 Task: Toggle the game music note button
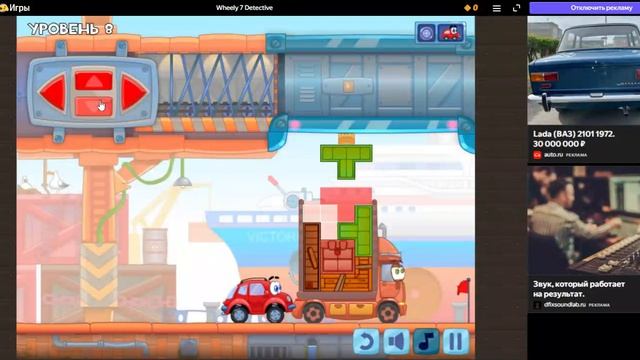point(426,341)
